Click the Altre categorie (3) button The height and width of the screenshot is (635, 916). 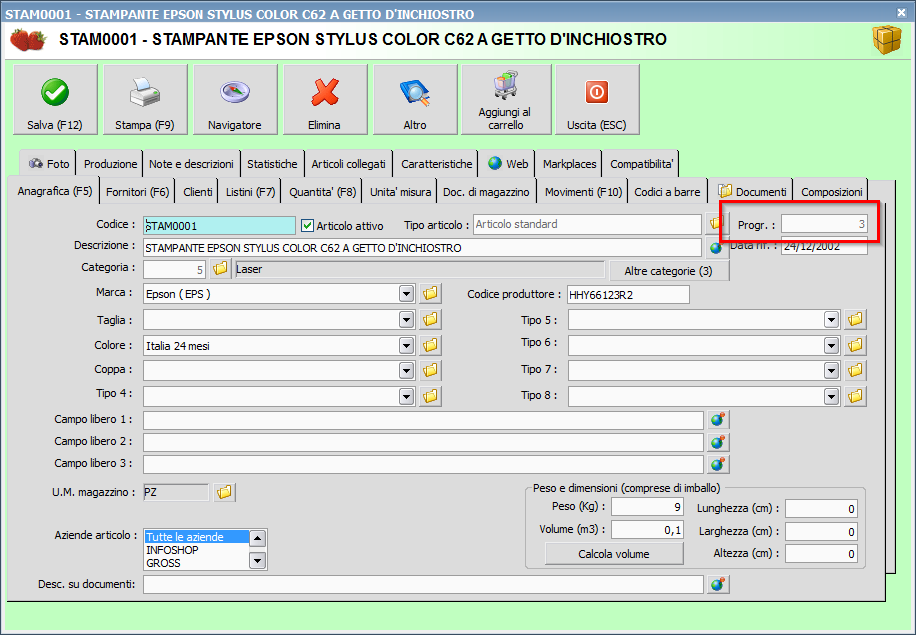click(x=669, y=271)
